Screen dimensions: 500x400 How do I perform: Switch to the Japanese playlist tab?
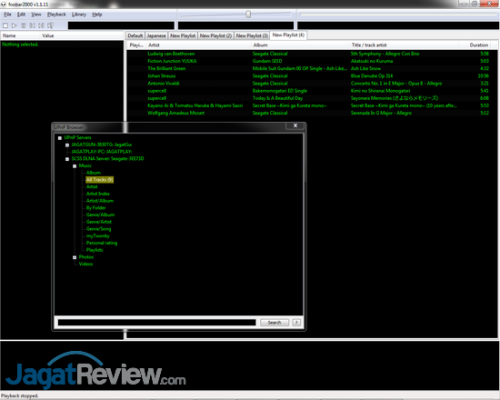coord(156,36)
